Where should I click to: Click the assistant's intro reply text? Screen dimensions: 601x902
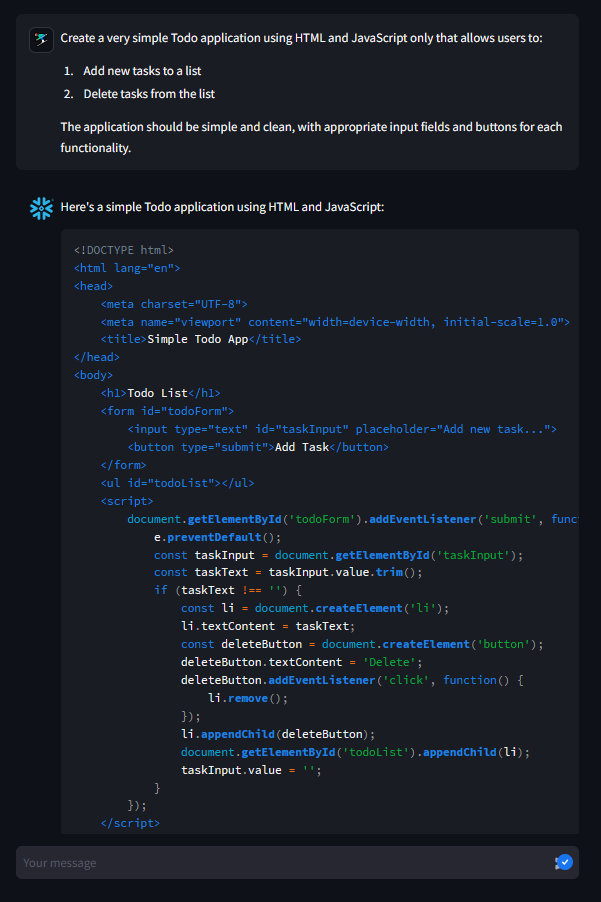click(222, 207)
